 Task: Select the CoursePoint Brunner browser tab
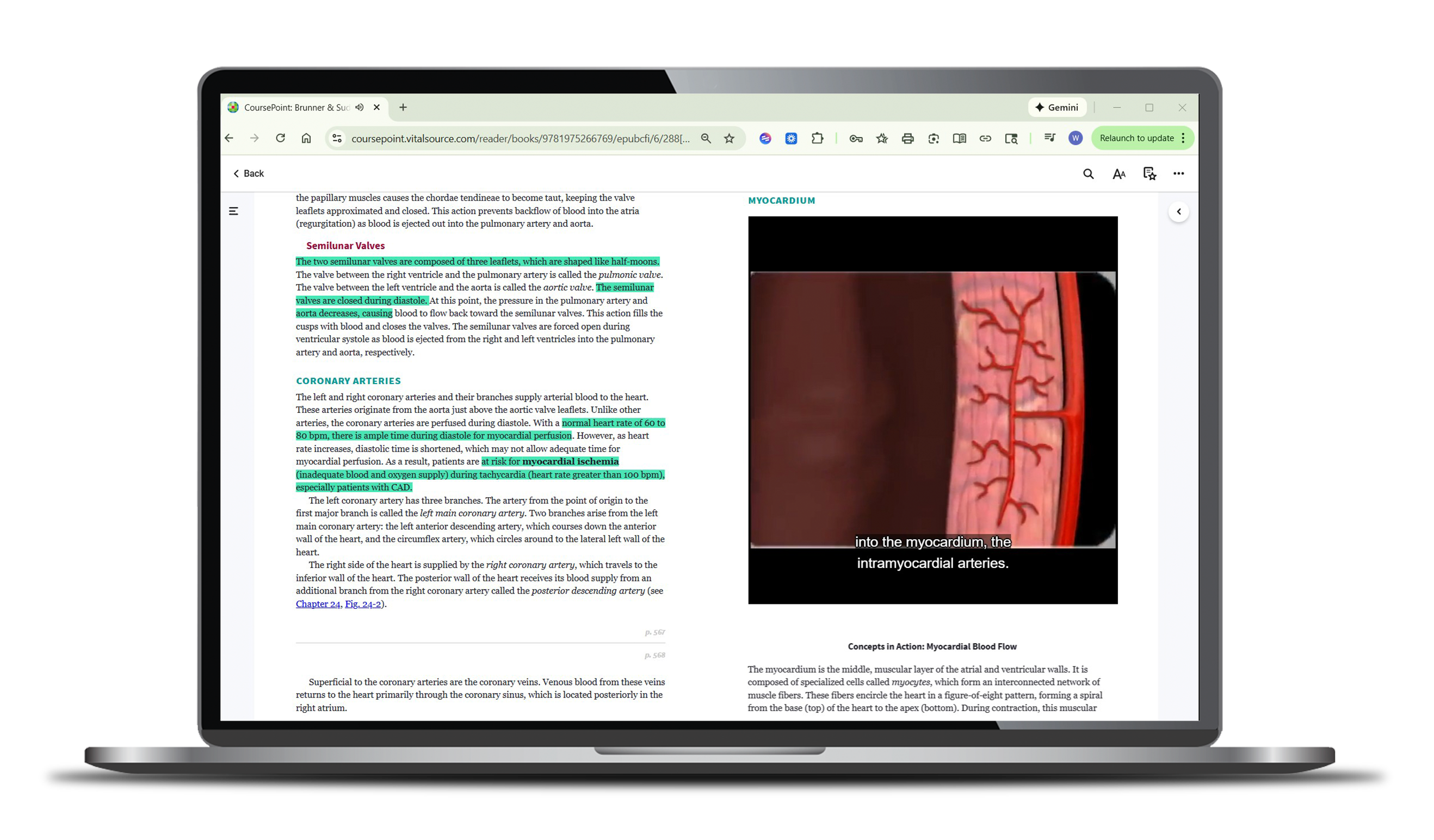(296, 107)
